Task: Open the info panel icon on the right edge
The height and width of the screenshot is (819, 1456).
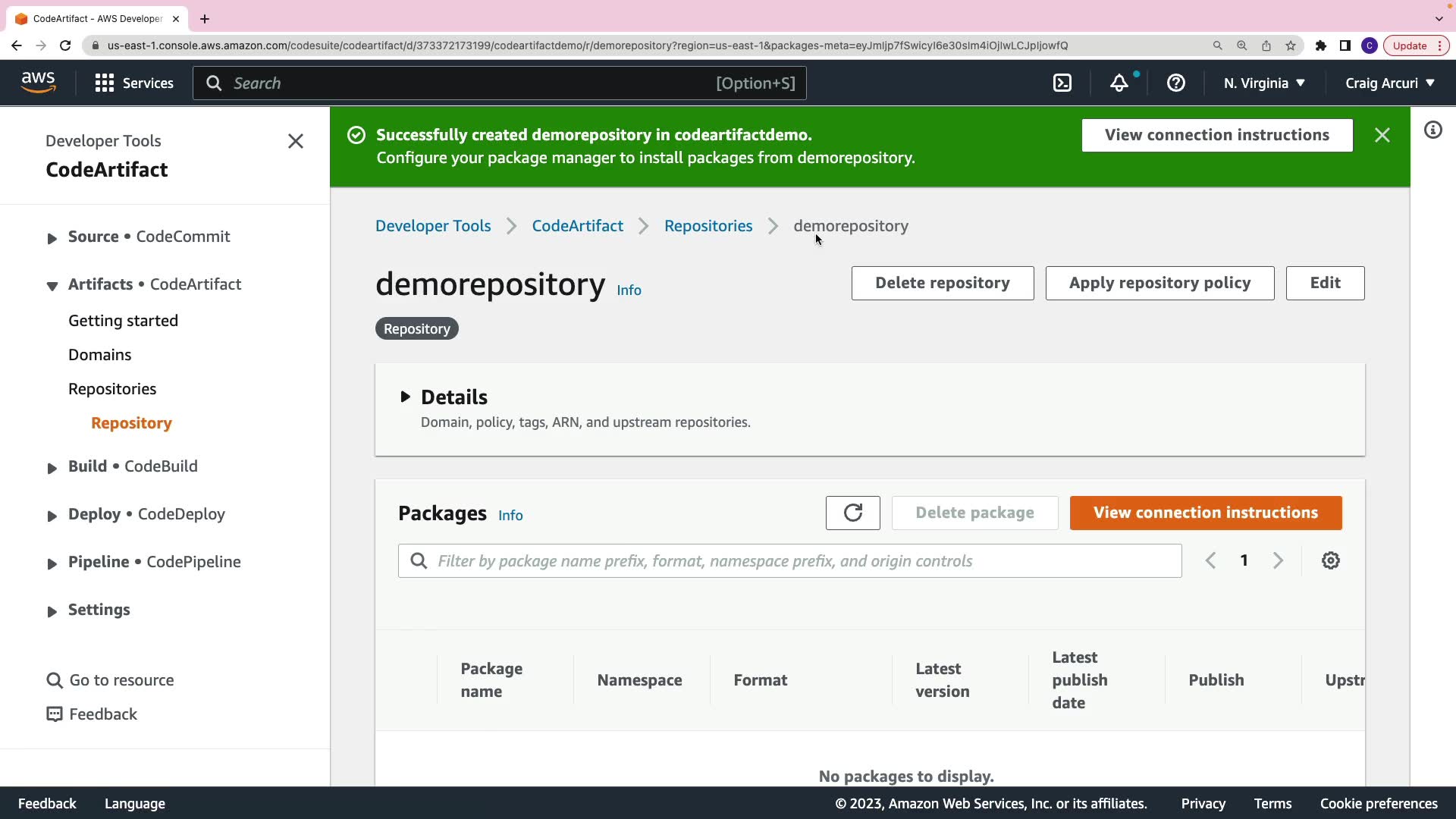Action: pyautogui.click(x=1432, y=130)
